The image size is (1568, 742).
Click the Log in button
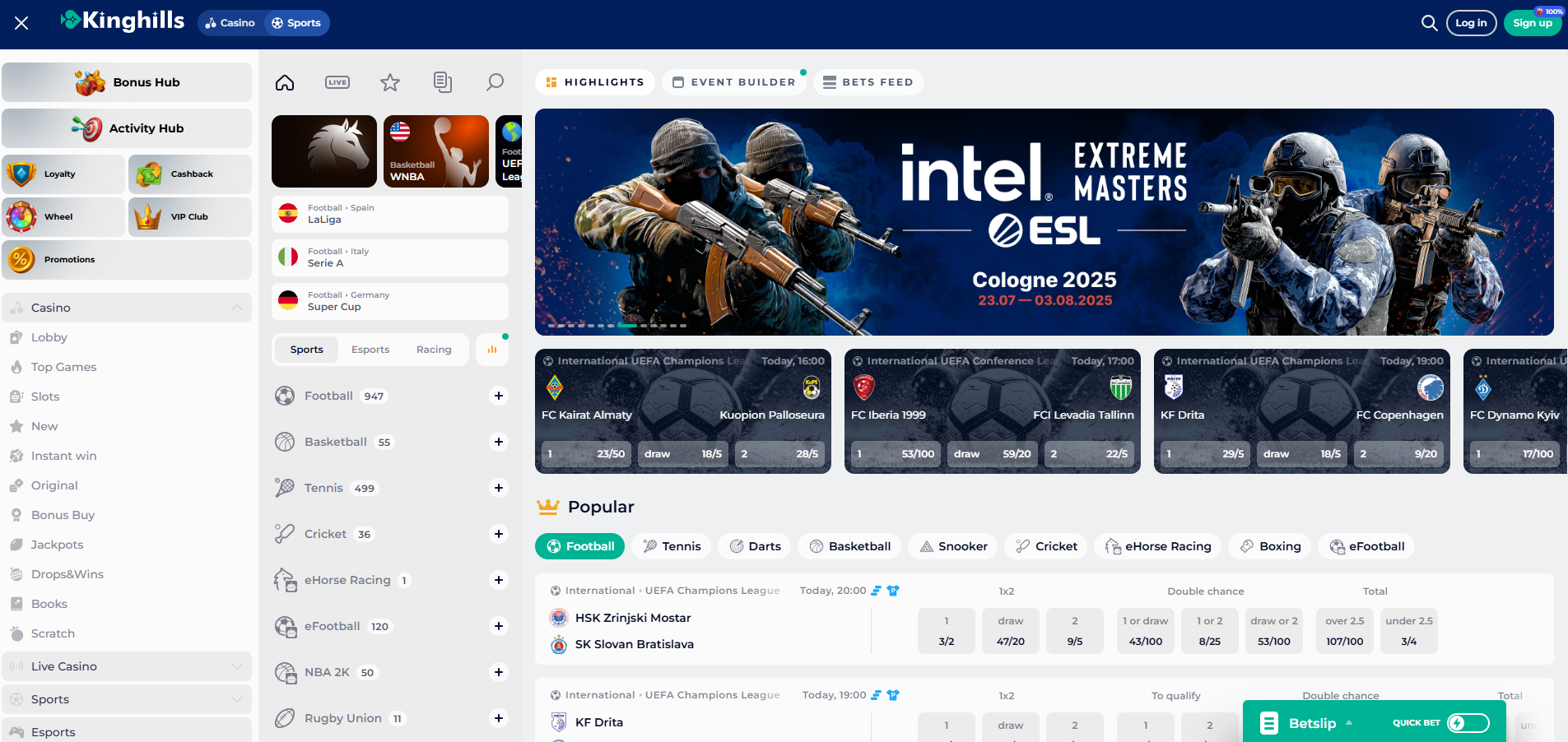coord(1471,23)
